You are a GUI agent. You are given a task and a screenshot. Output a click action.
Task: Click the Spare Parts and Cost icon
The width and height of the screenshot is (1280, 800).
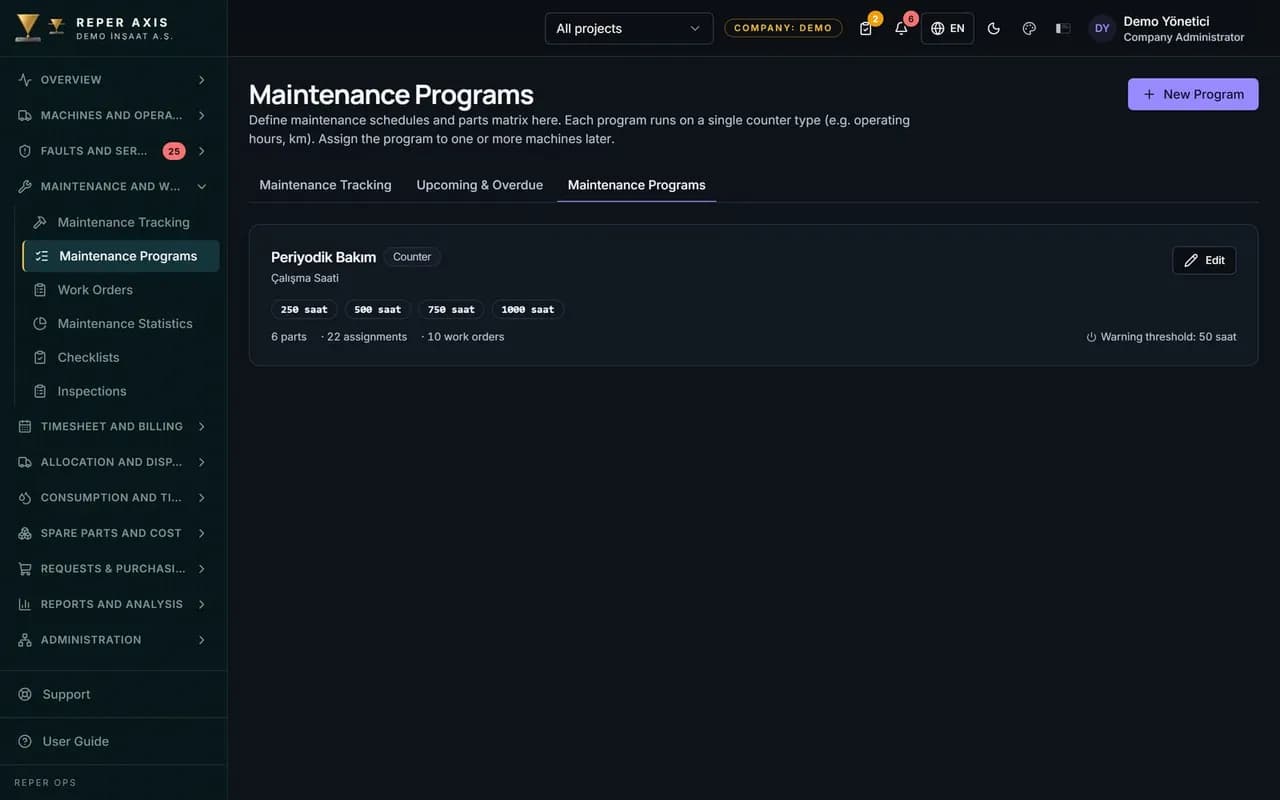pyautogui.click(x=25, y=533)
